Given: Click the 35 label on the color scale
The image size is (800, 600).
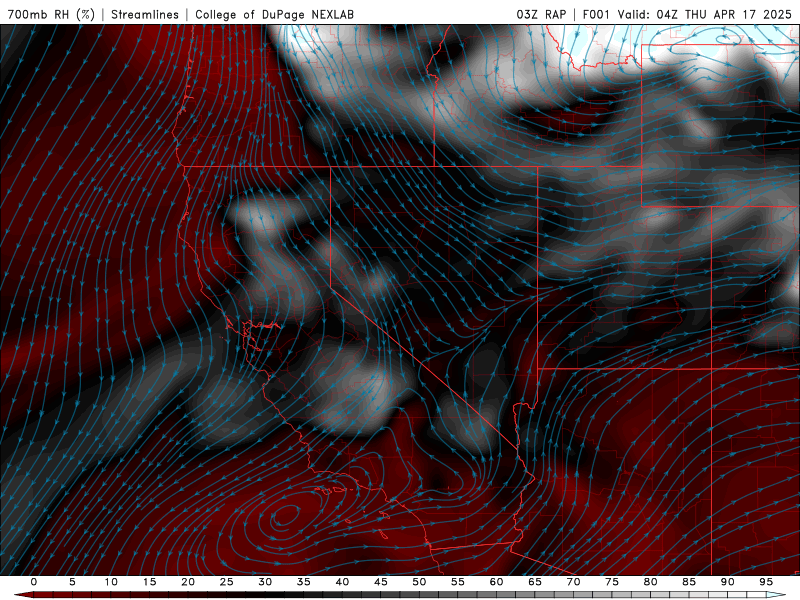Looking at the screenshot, I should pyautogui.click(x=304, y=582).
